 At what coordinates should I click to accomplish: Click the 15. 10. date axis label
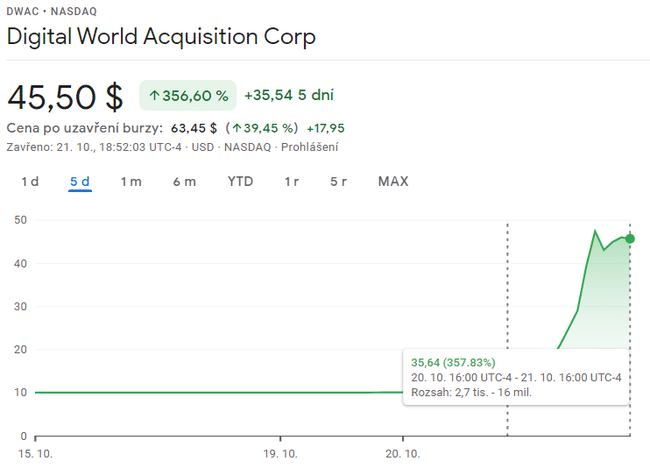click(x=37, y=453)
